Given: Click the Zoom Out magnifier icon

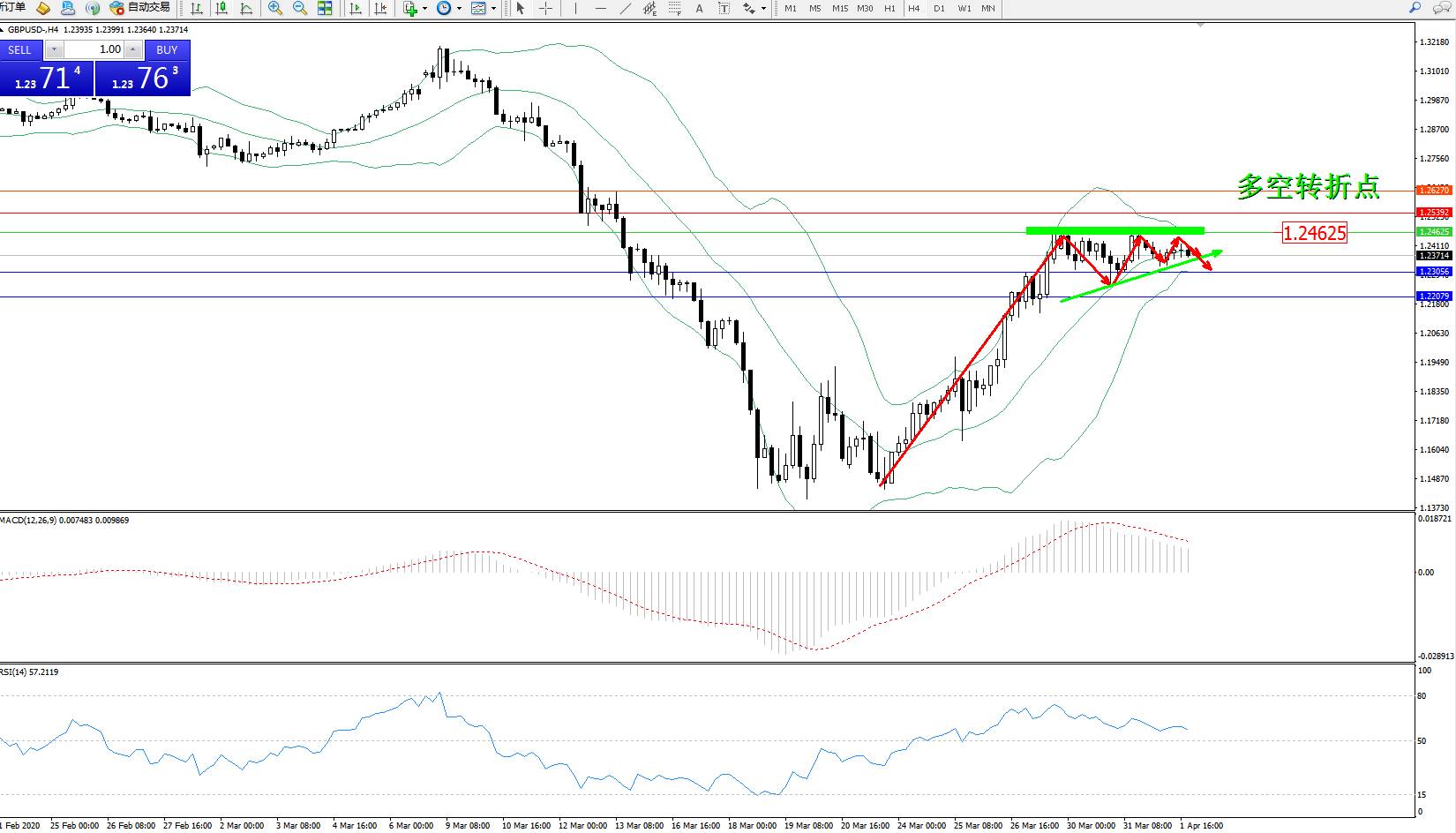Looking at the screenshot, I should coord(300,8).
